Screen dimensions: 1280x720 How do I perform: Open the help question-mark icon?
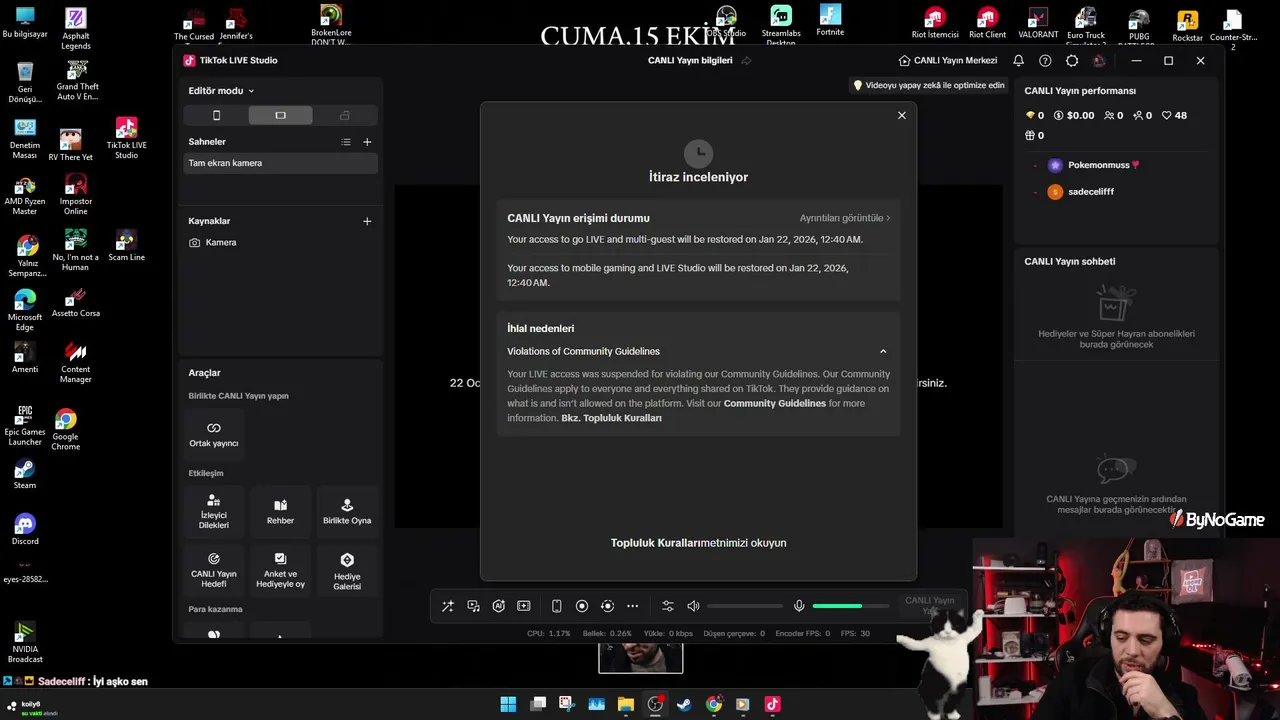pyautogui.click(x=1045, y=60)
